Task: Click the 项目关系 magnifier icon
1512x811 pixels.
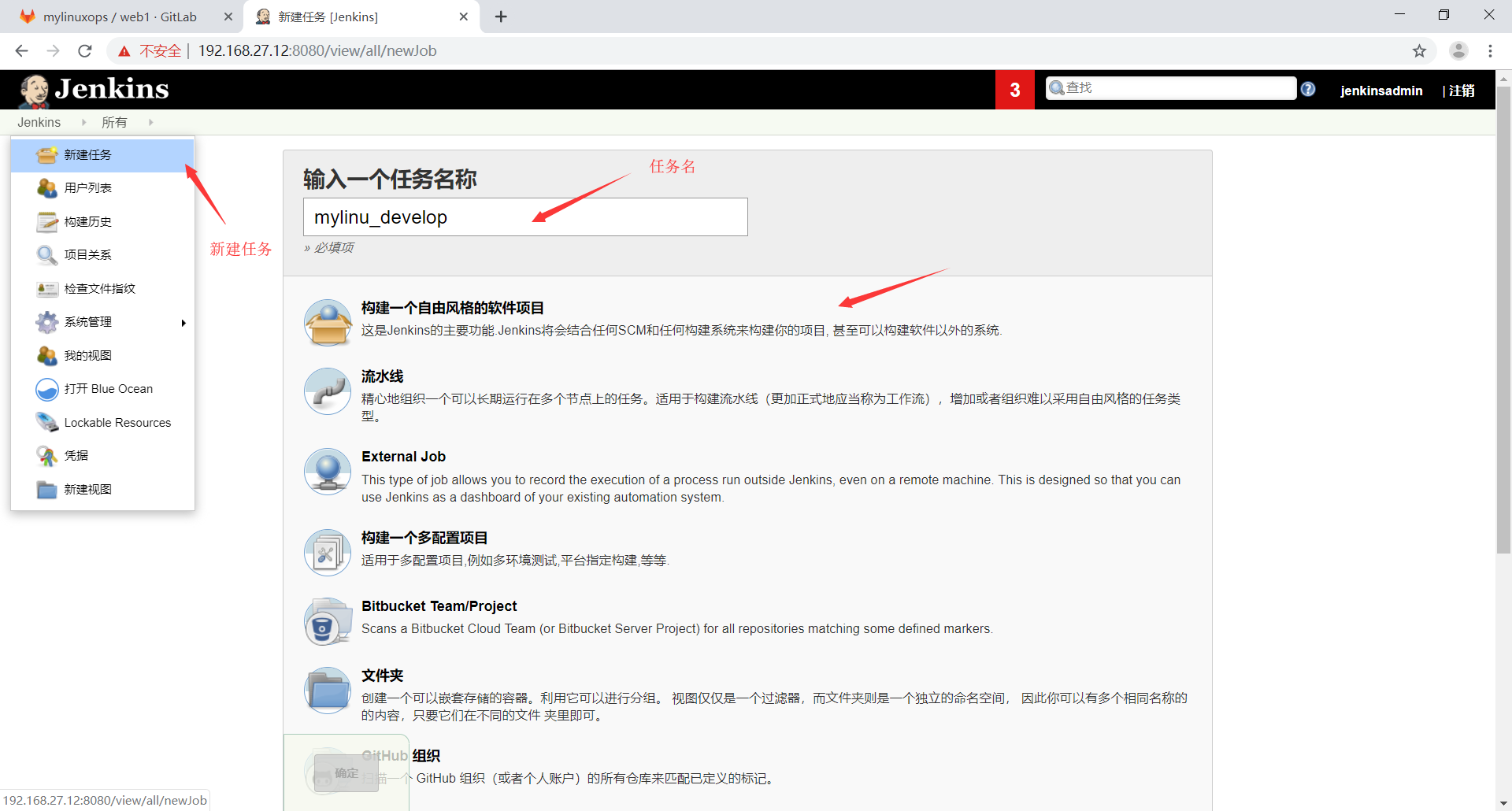Action: tap(47, 255)
